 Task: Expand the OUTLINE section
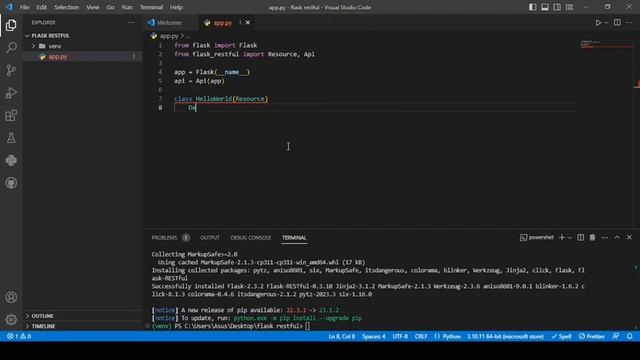pyautogui.click(x=83, y=316)
